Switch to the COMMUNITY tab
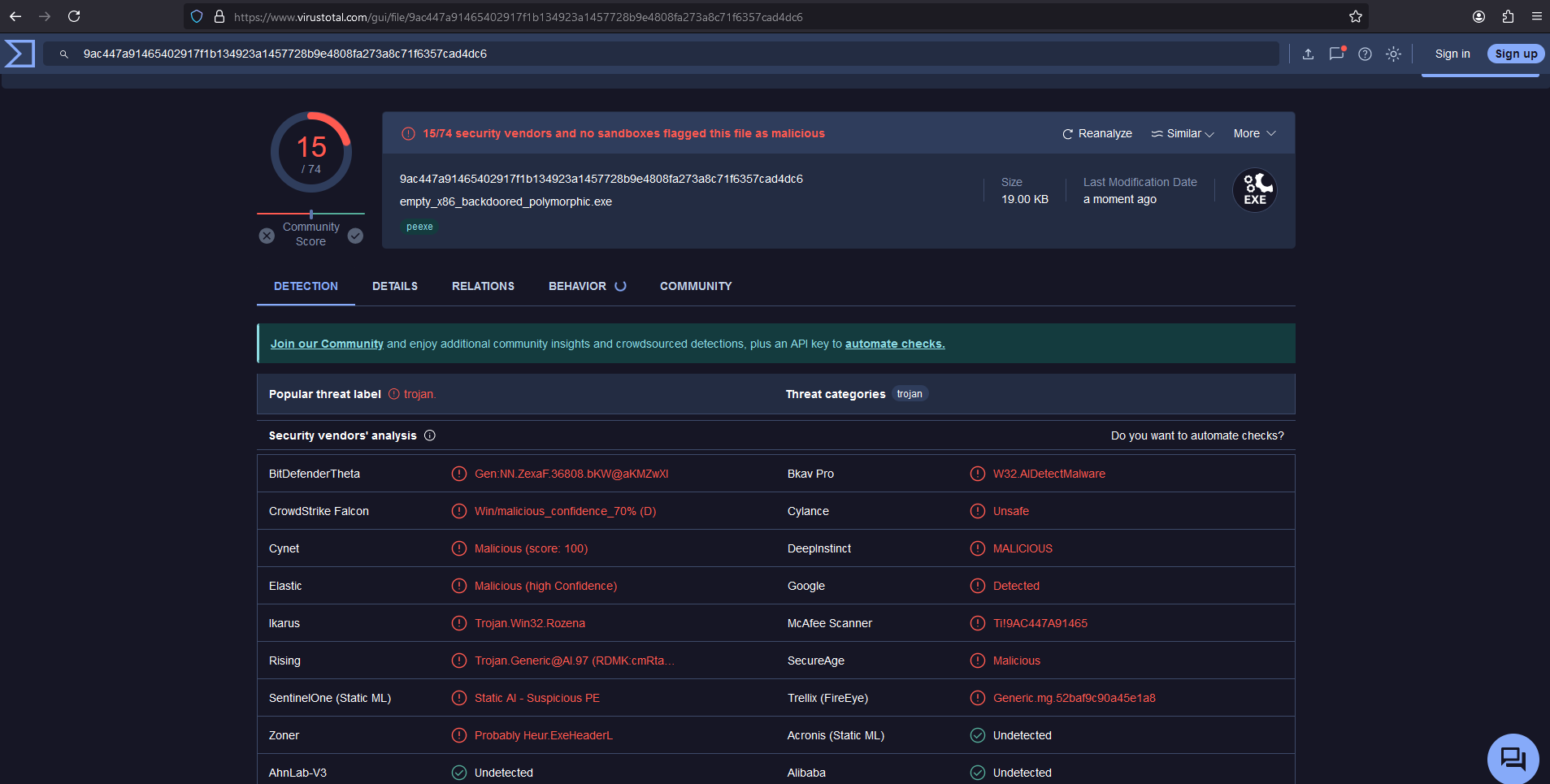The image size is (1550, 784). click(696, 286)
